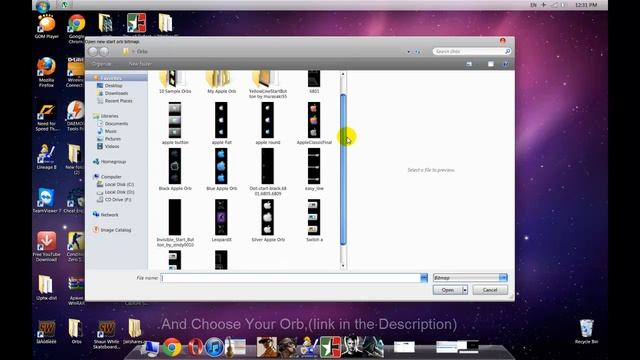
Task: Open the Orbs folder on the desktop
Action: point(76,331)
